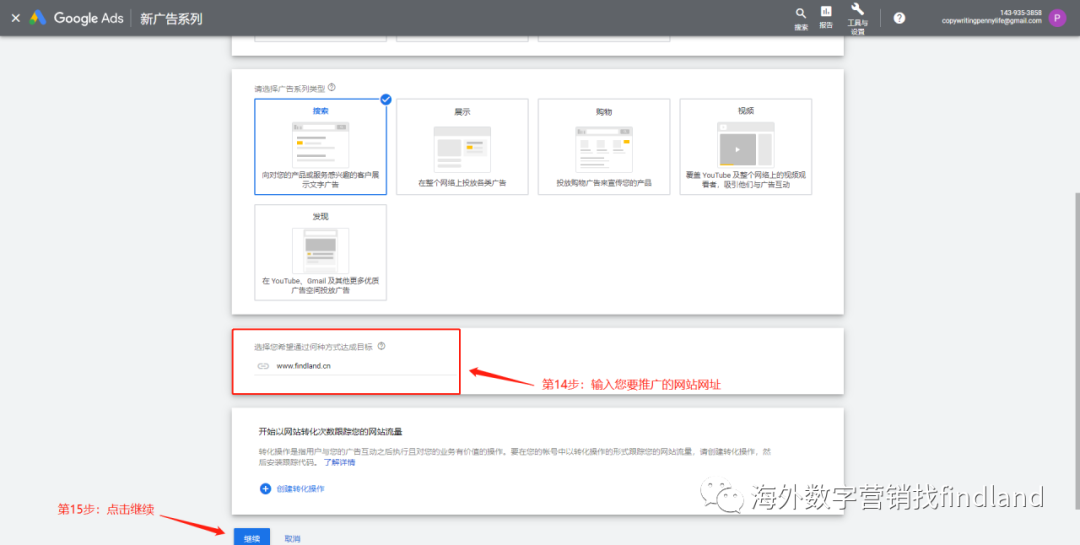Click the plus icon for creating conversion action
Image resolution: width=1080 pixels, height=545 pixels.
pyautogui.click(x=265, y=489)
